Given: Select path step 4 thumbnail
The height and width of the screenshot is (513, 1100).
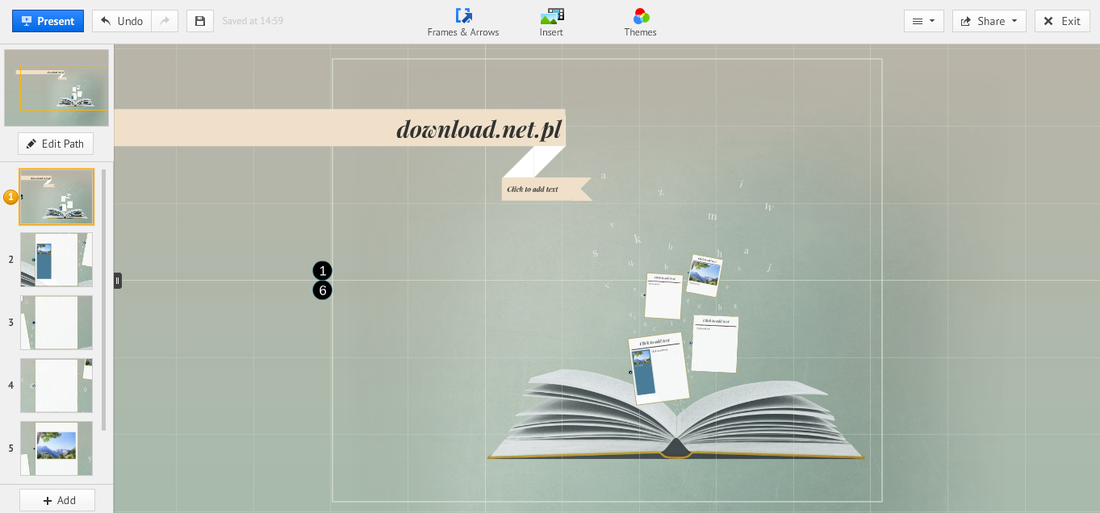Looking at the screenshot, I should point(56,385).
